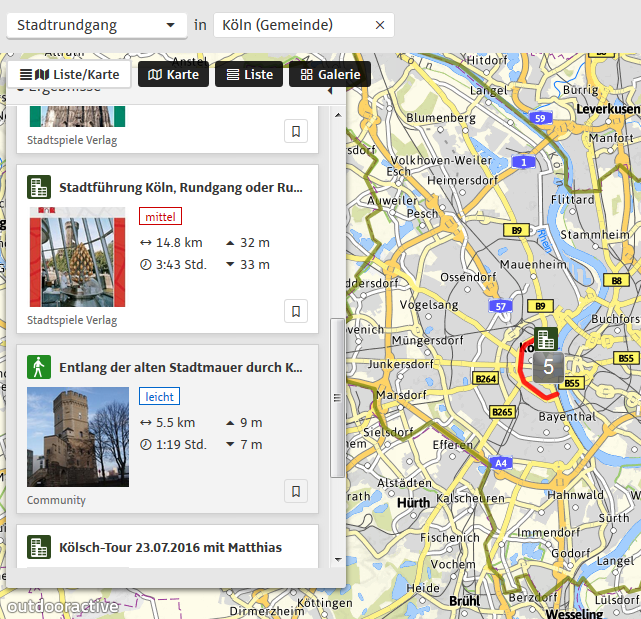Viewport: 641px width, 619px height.
Task: Switch to Liste/Karte view
Action: click(69, 74)
